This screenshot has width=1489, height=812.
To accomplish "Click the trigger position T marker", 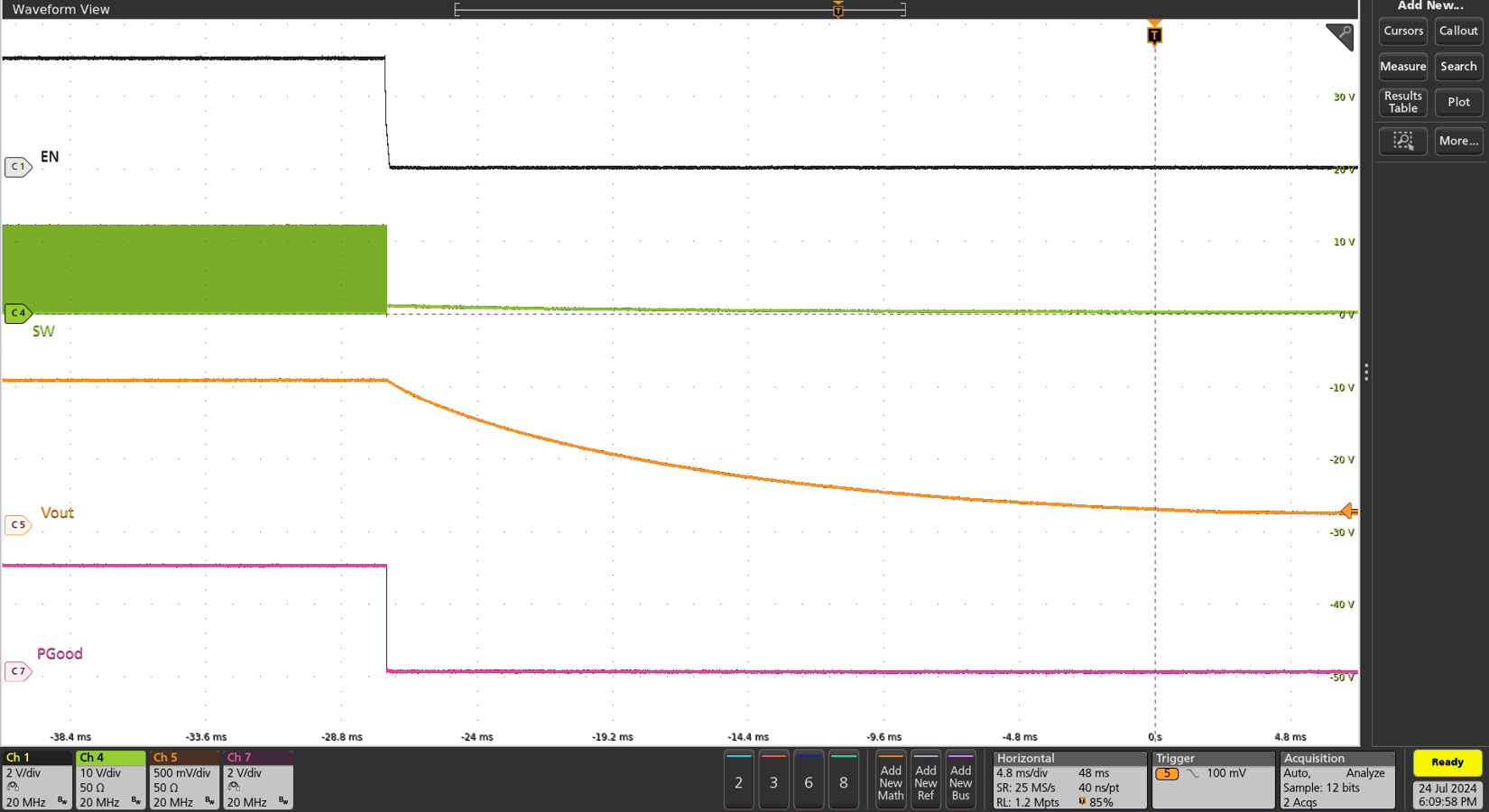I will [1154, 35].
